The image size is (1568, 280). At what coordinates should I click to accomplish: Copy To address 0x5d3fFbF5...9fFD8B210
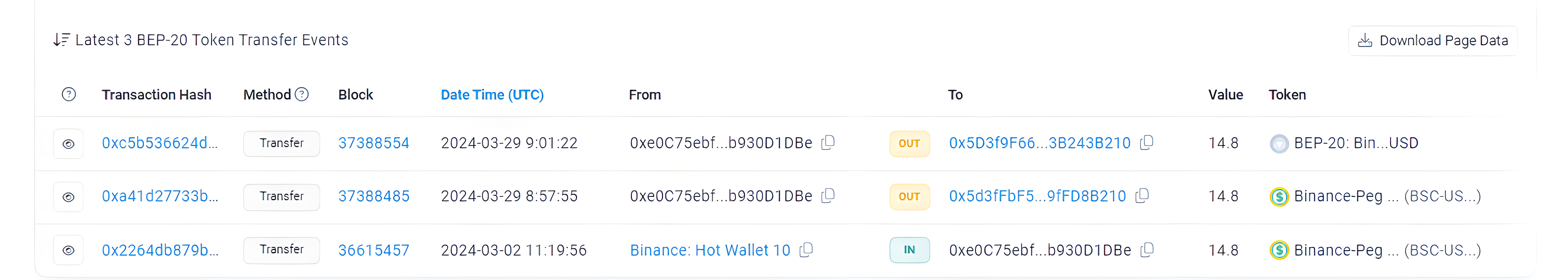(1142, 196)
